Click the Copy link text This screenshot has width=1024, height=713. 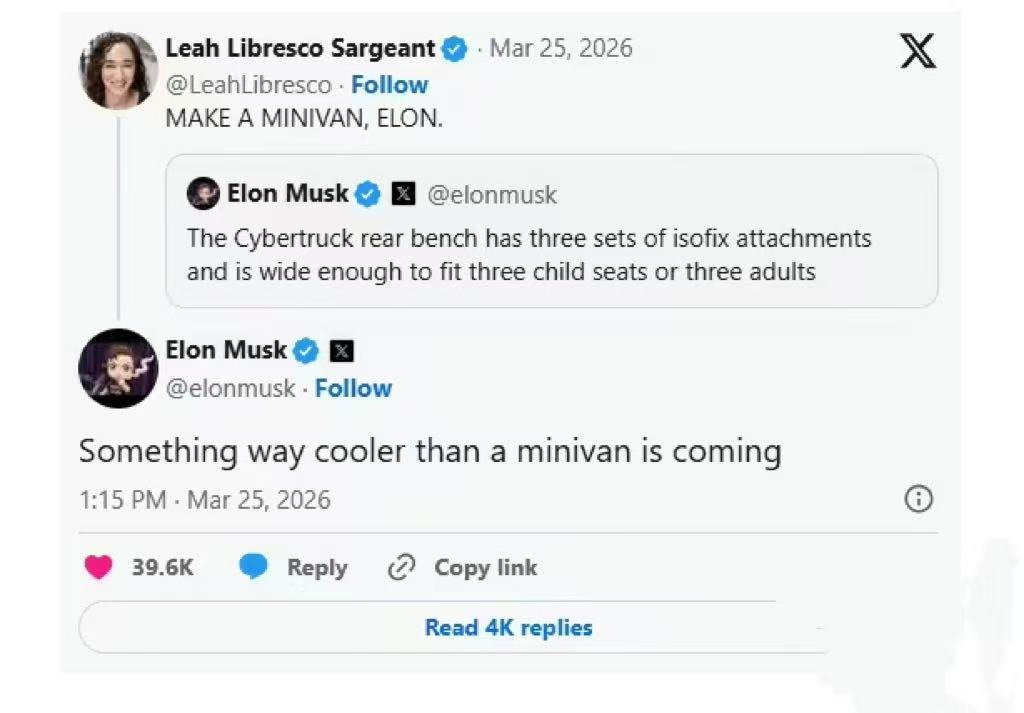pos(485,568)
